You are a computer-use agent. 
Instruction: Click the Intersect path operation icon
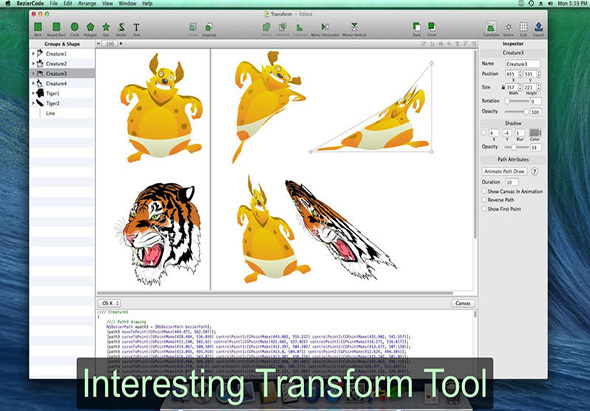click(283, 27)
